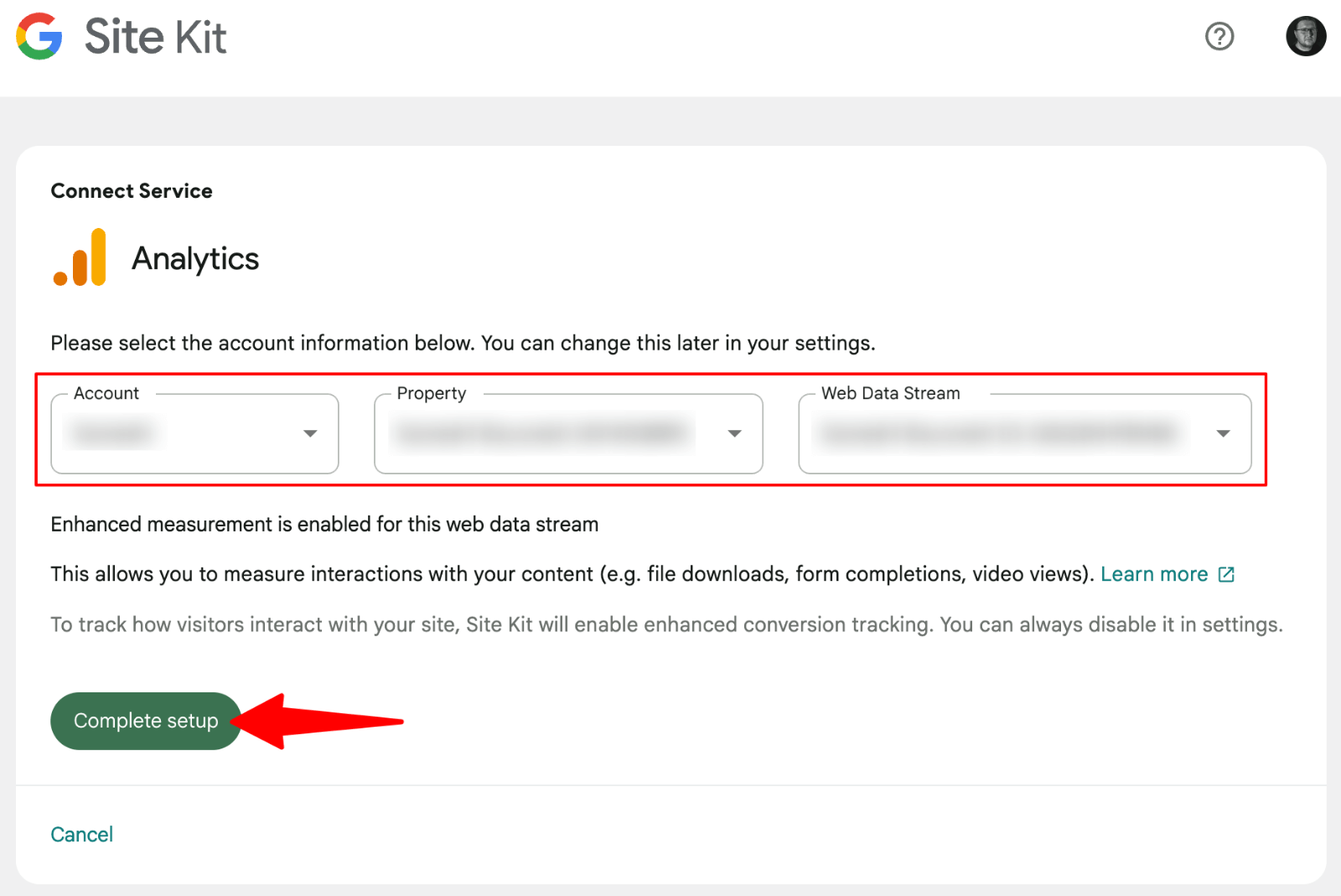Open the Web Data Stream dropdown
1341x896 pixels.
click(1025, 433)
